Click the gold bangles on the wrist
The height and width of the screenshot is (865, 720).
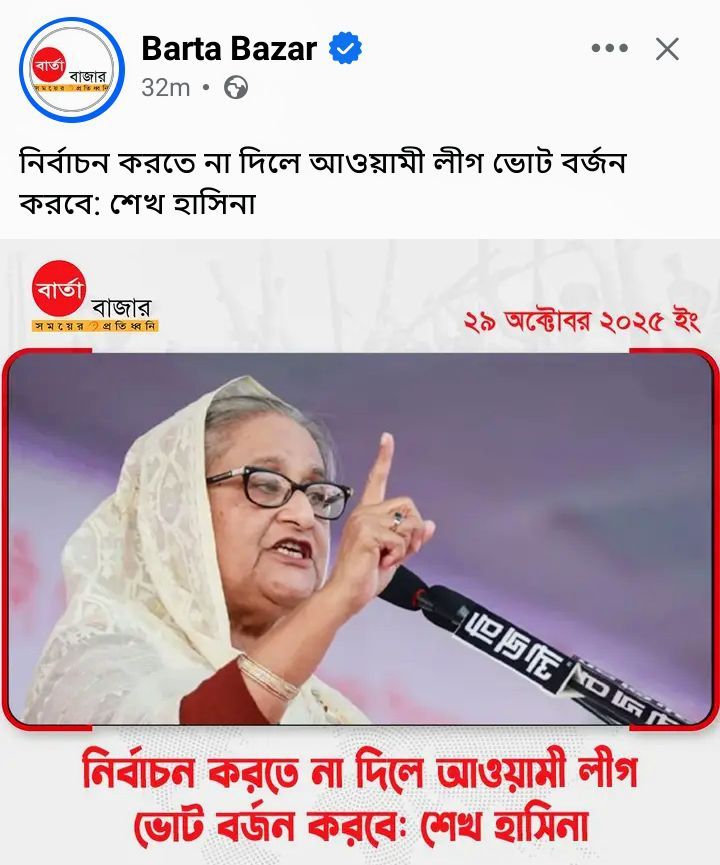268,678
